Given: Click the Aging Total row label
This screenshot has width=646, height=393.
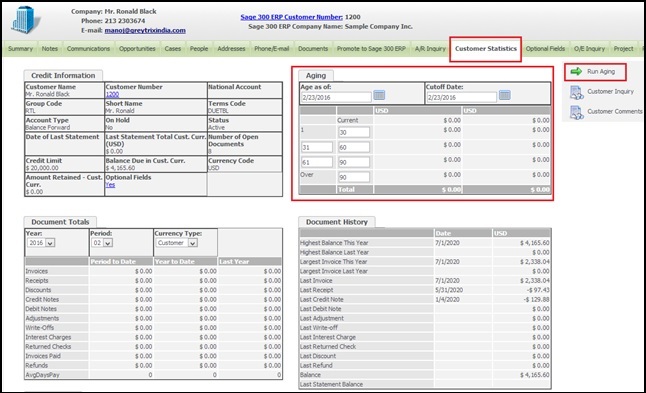Looking at the screenshot, I should 346,189.
